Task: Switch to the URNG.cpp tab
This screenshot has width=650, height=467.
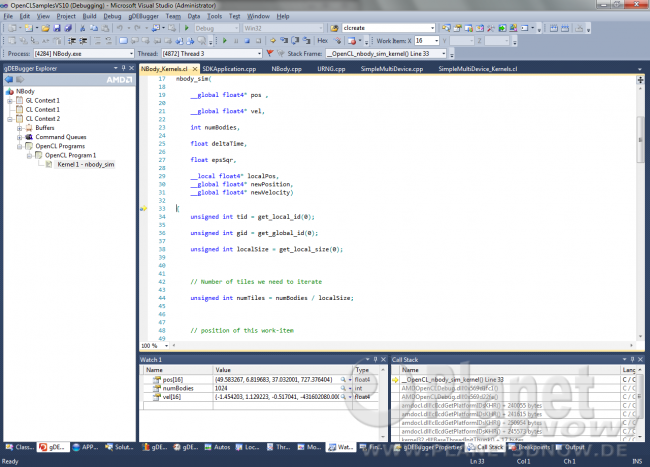Action: pyautogui.click(x=331, y=69)
